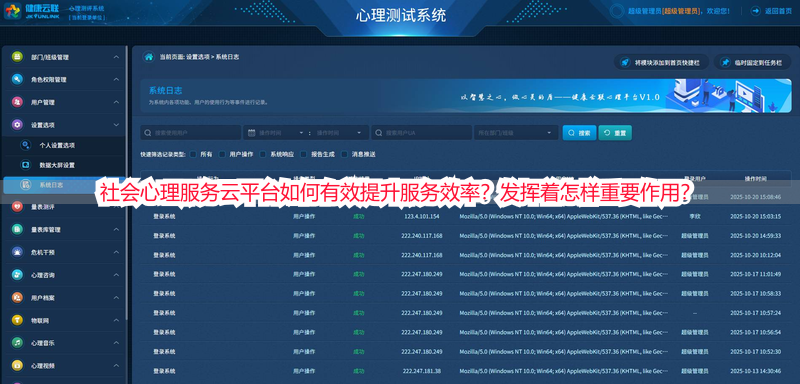
Task: Open 个人设置选项 submenu item
Action: (63, 145)
